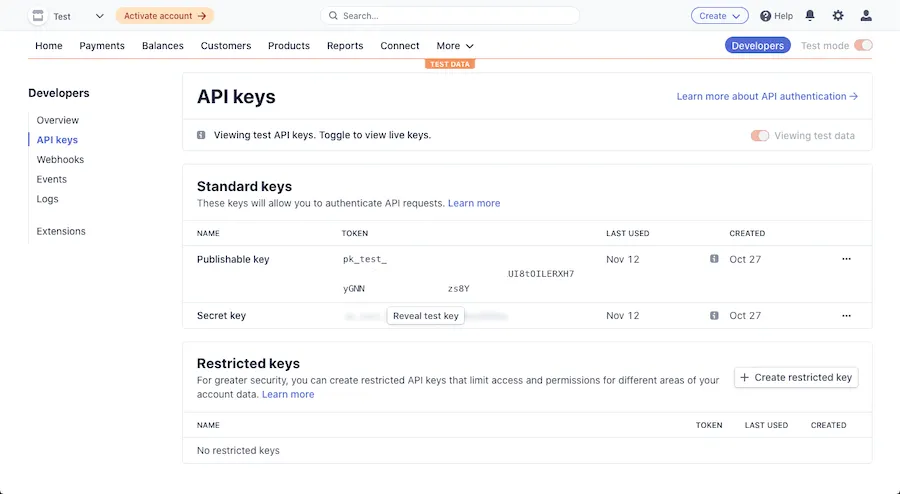Click info icon in Publishable key row
The height and width of the screenshot is (494, 900).
(x=714, y=259)
